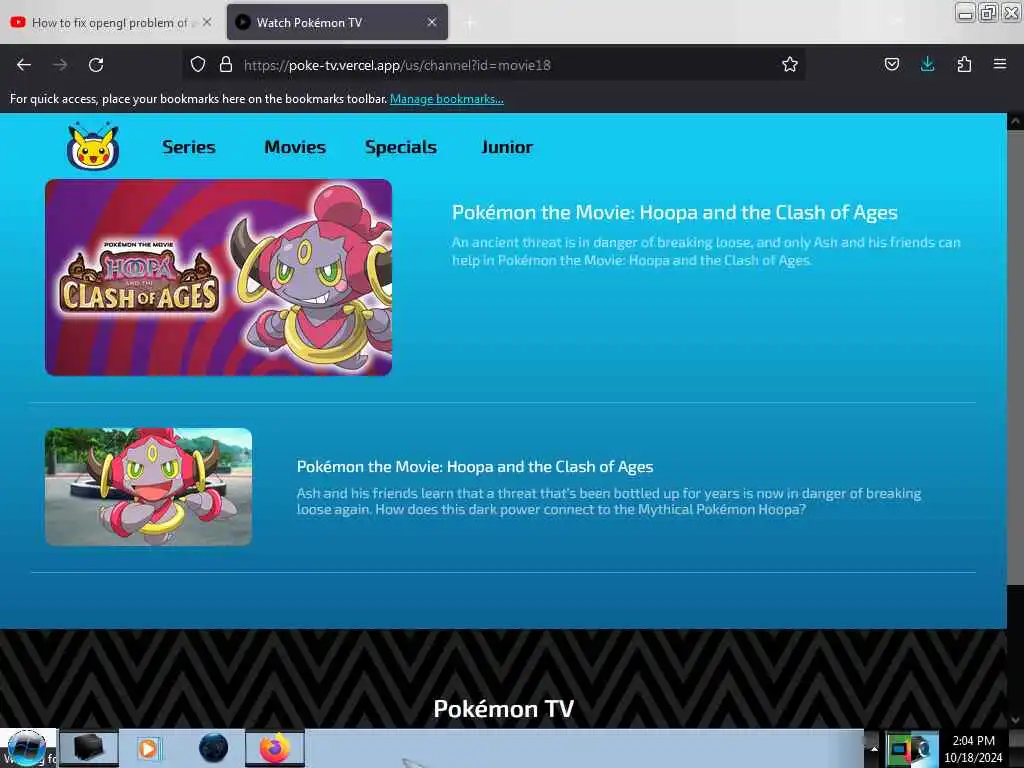This screenshot has height=768, width=1024.
Task: Click the episode title Hoopa and the Clash of Ages
Action: [475, 466]
